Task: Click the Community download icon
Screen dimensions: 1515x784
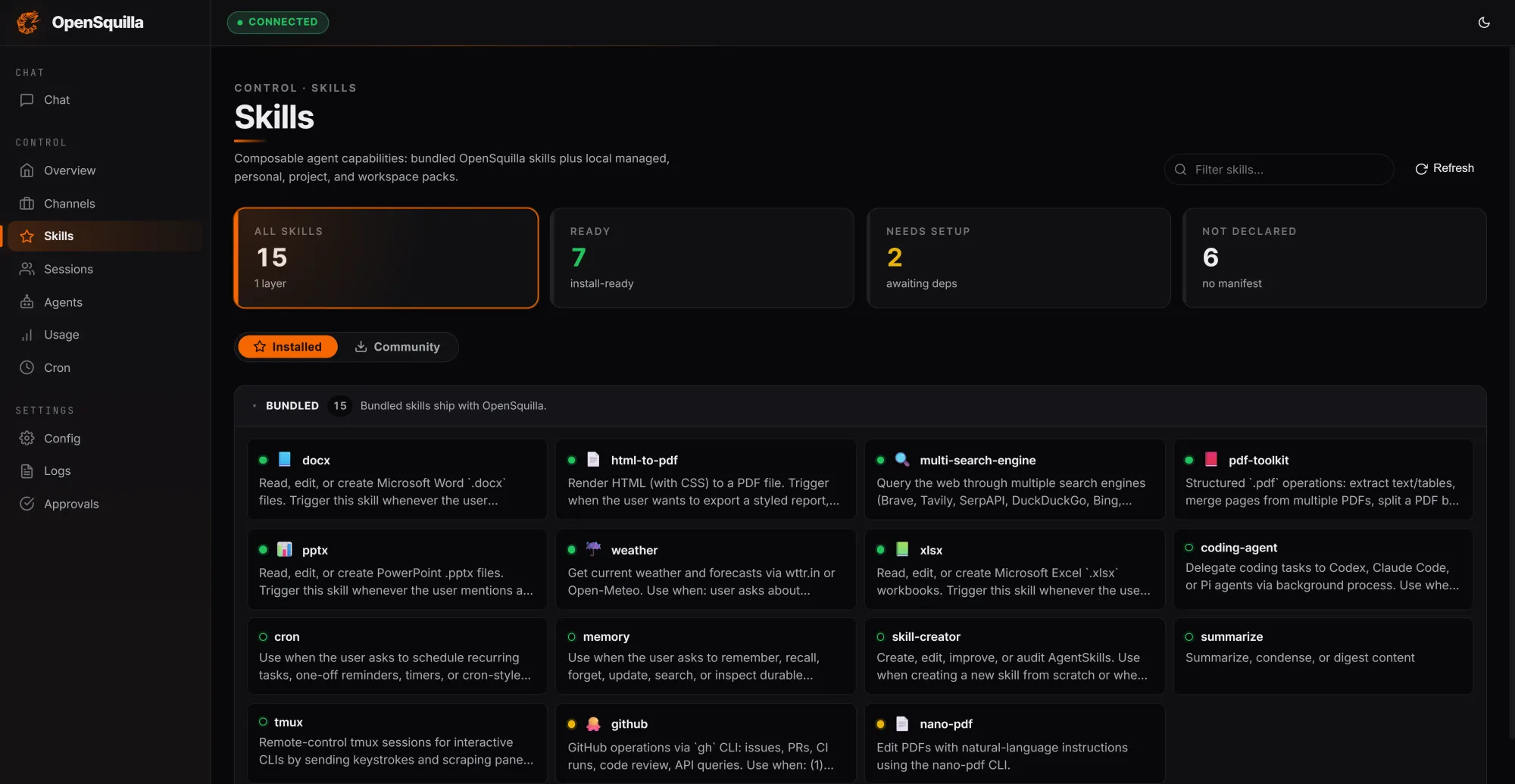Action: pyautogui.click(x=361, y=347)
